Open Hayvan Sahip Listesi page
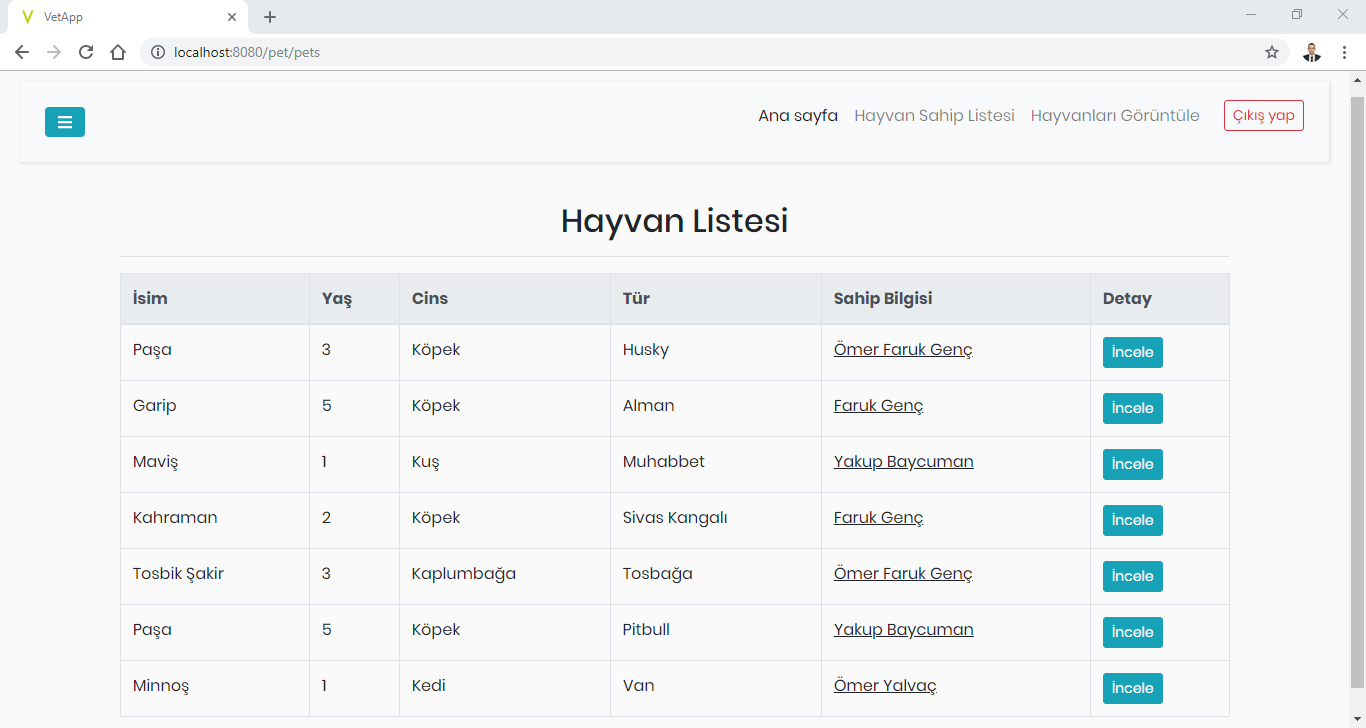Image resolution: width=1366 pixels, height=728 pixels. coord(934,116)
